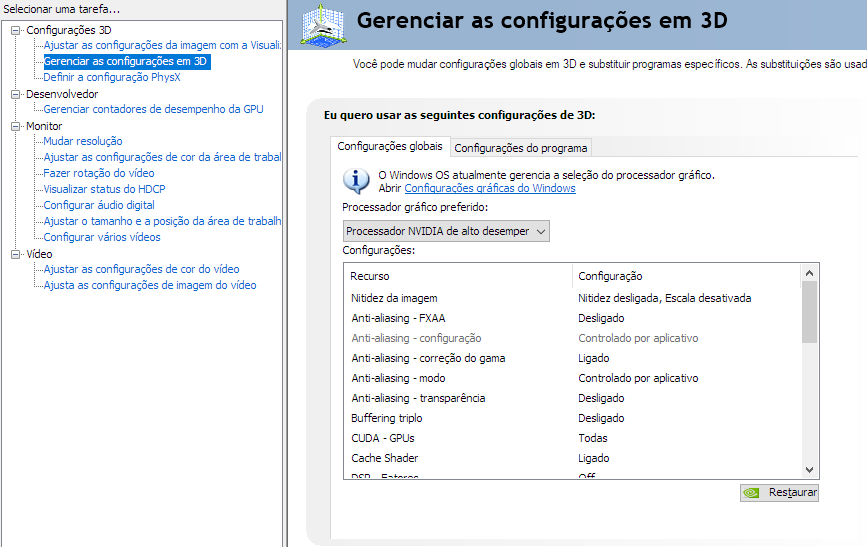Click 'Nitidez desligada, Escala desativada' value
The width and height of the screenshot is (867, 547).
click(665, 298)
